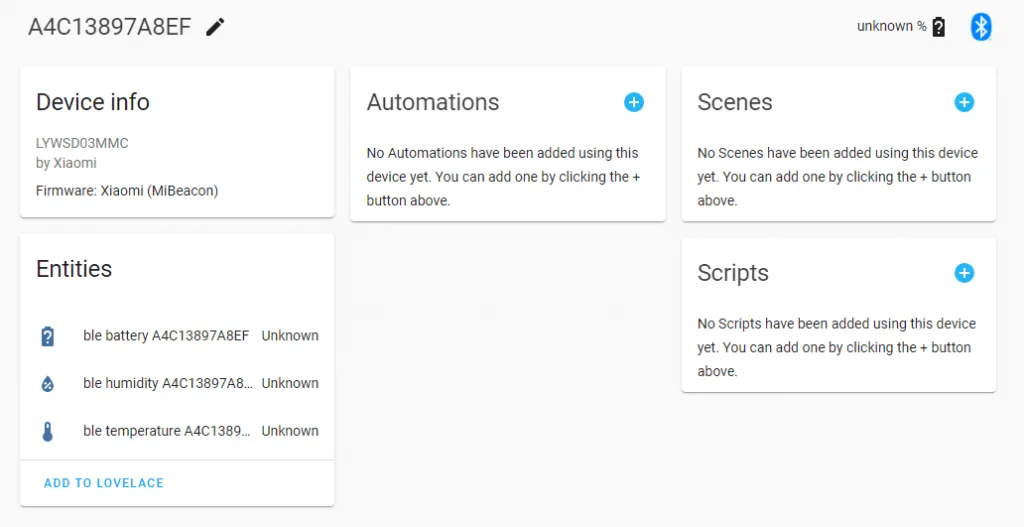Click the battery icon in Entities list
The width and height of the screenshot is (1024, 527).
48,336
